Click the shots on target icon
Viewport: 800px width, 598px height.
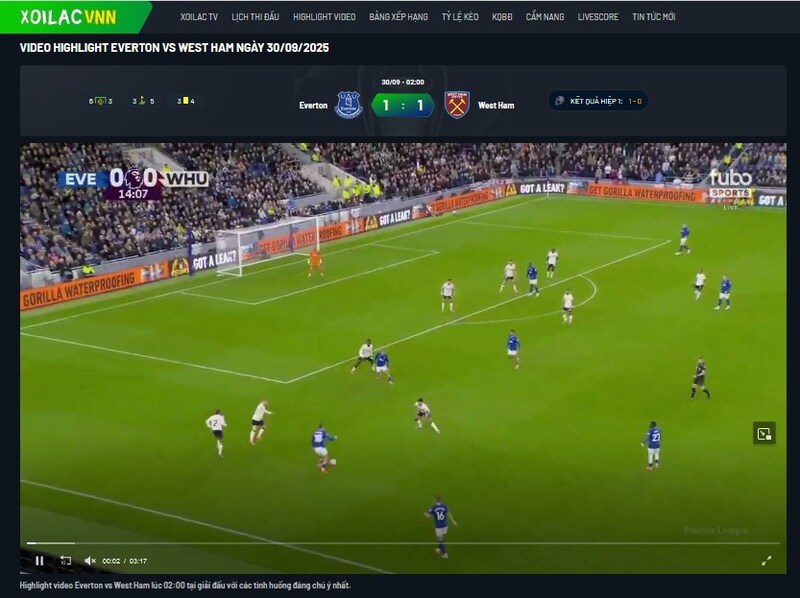click(100, 101)
